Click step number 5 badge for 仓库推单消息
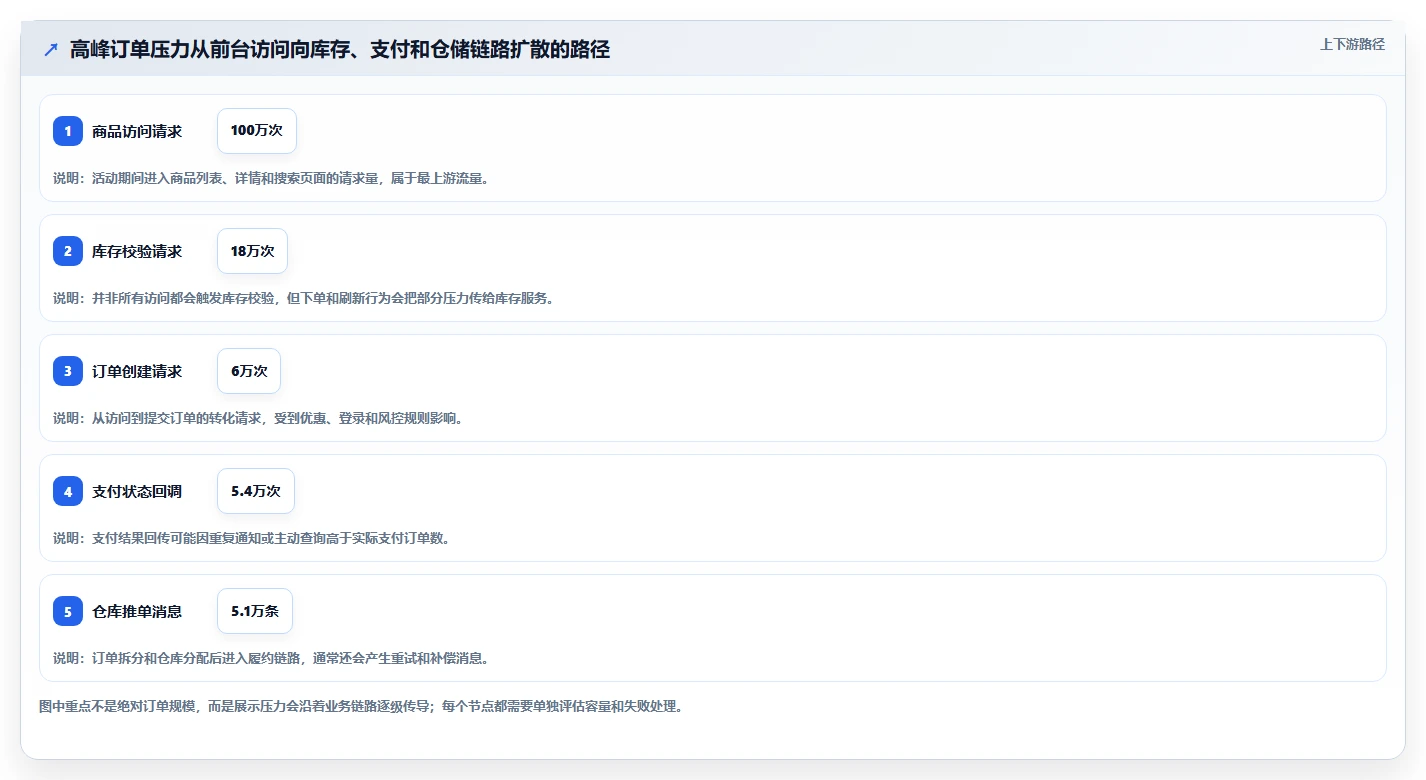 point(68,611)
